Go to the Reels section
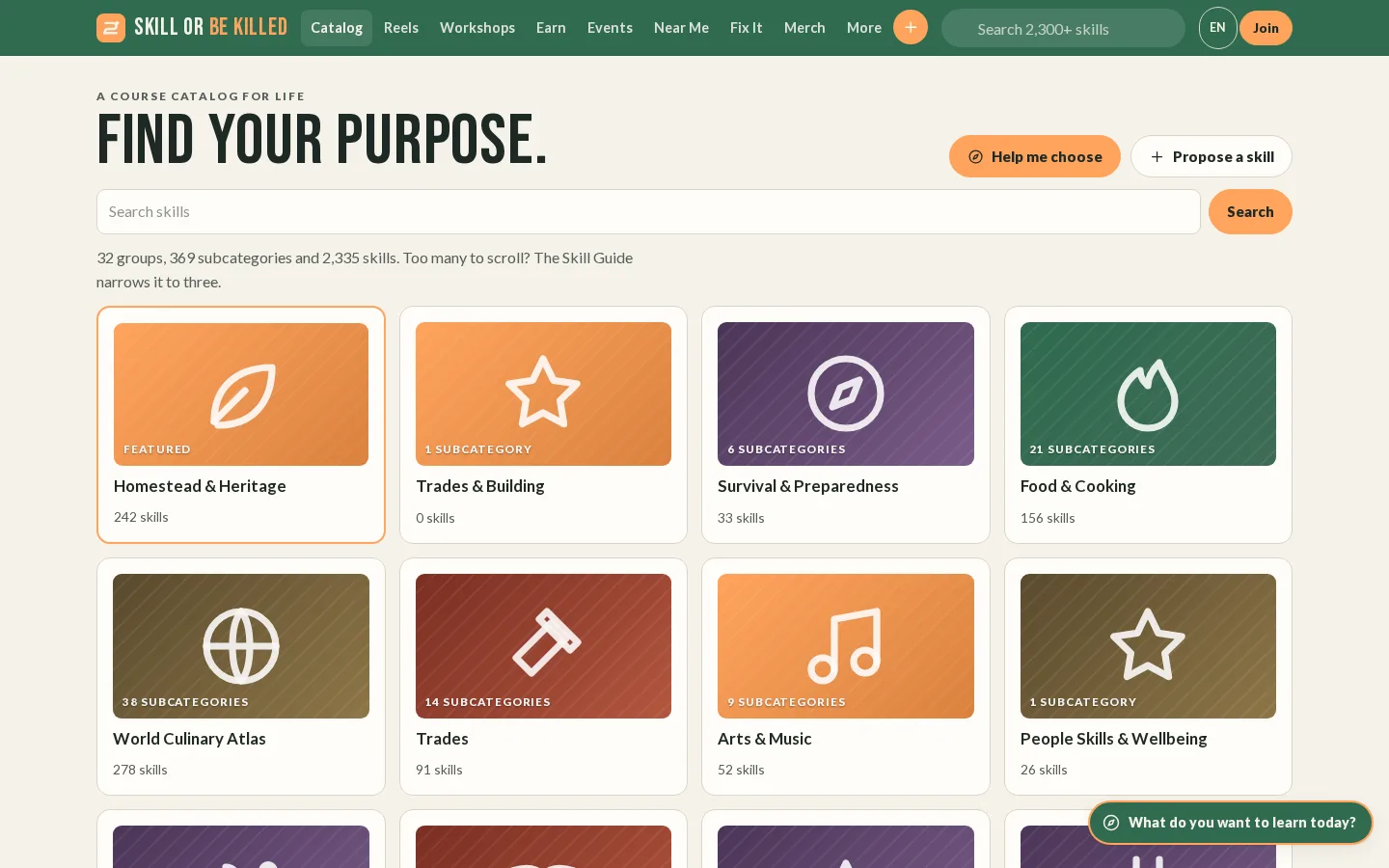 coord(401,28)
